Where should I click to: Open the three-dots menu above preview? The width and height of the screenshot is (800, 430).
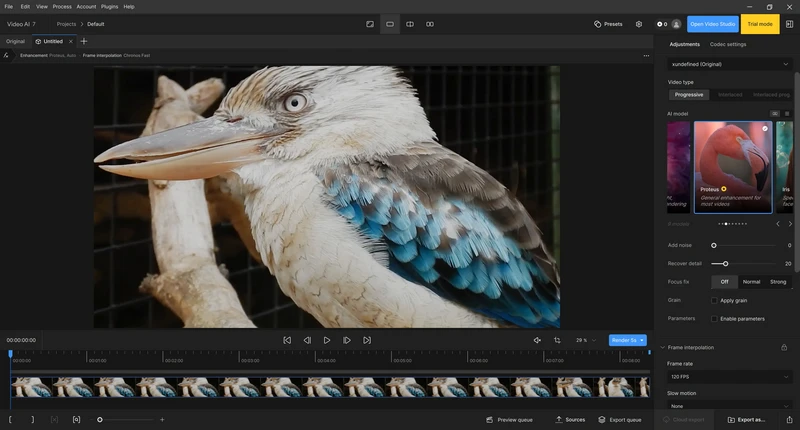(646, 56)
